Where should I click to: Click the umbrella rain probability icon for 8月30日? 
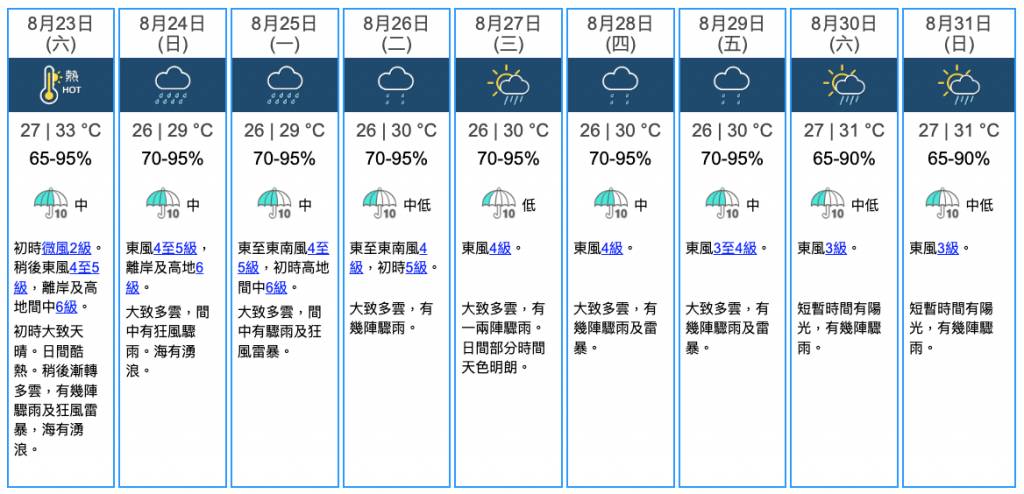[x=827, y=204]
